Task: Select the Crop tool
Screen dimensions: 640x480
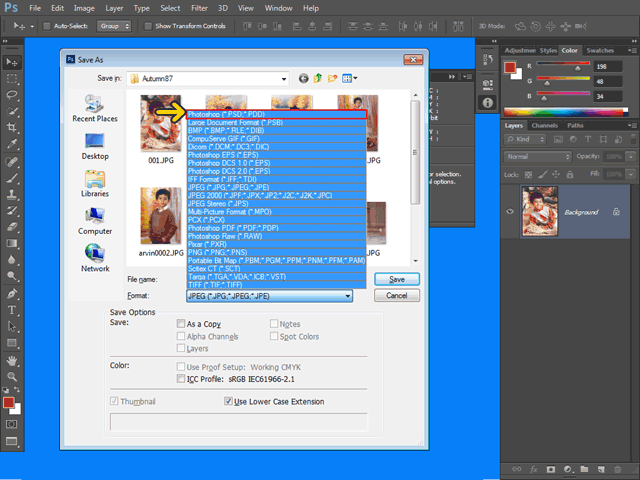Action: point(12,128)
